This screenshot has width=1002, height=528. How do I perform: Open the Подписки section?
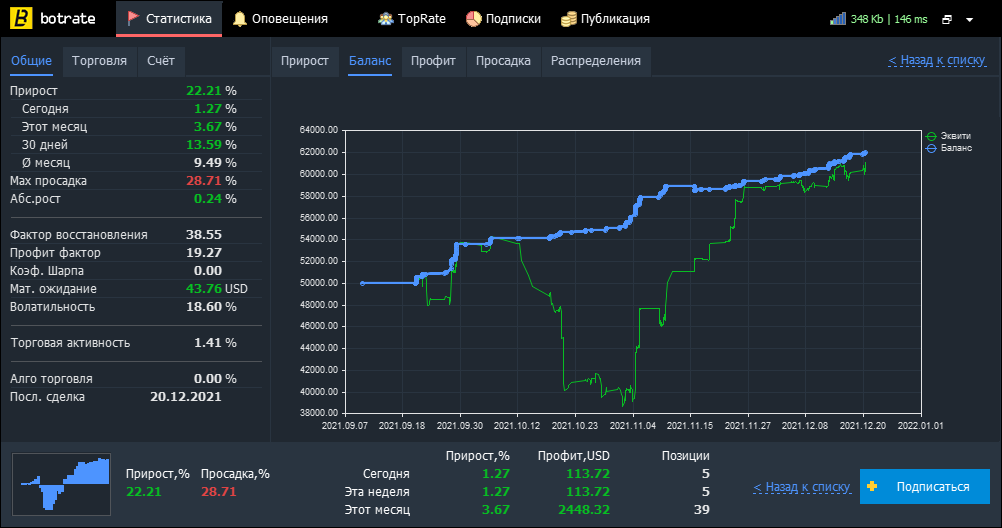pos(503,19)
